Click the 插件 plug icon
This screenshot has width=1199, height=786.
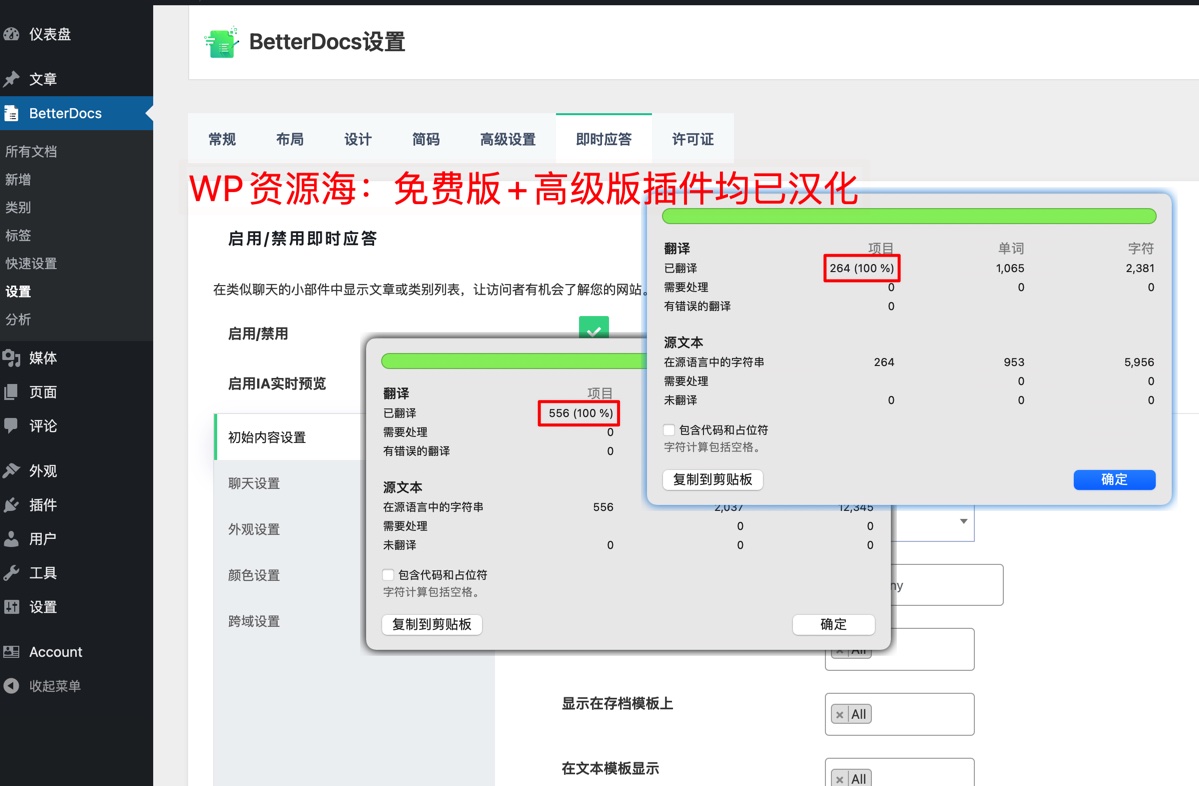pos(11,505)
